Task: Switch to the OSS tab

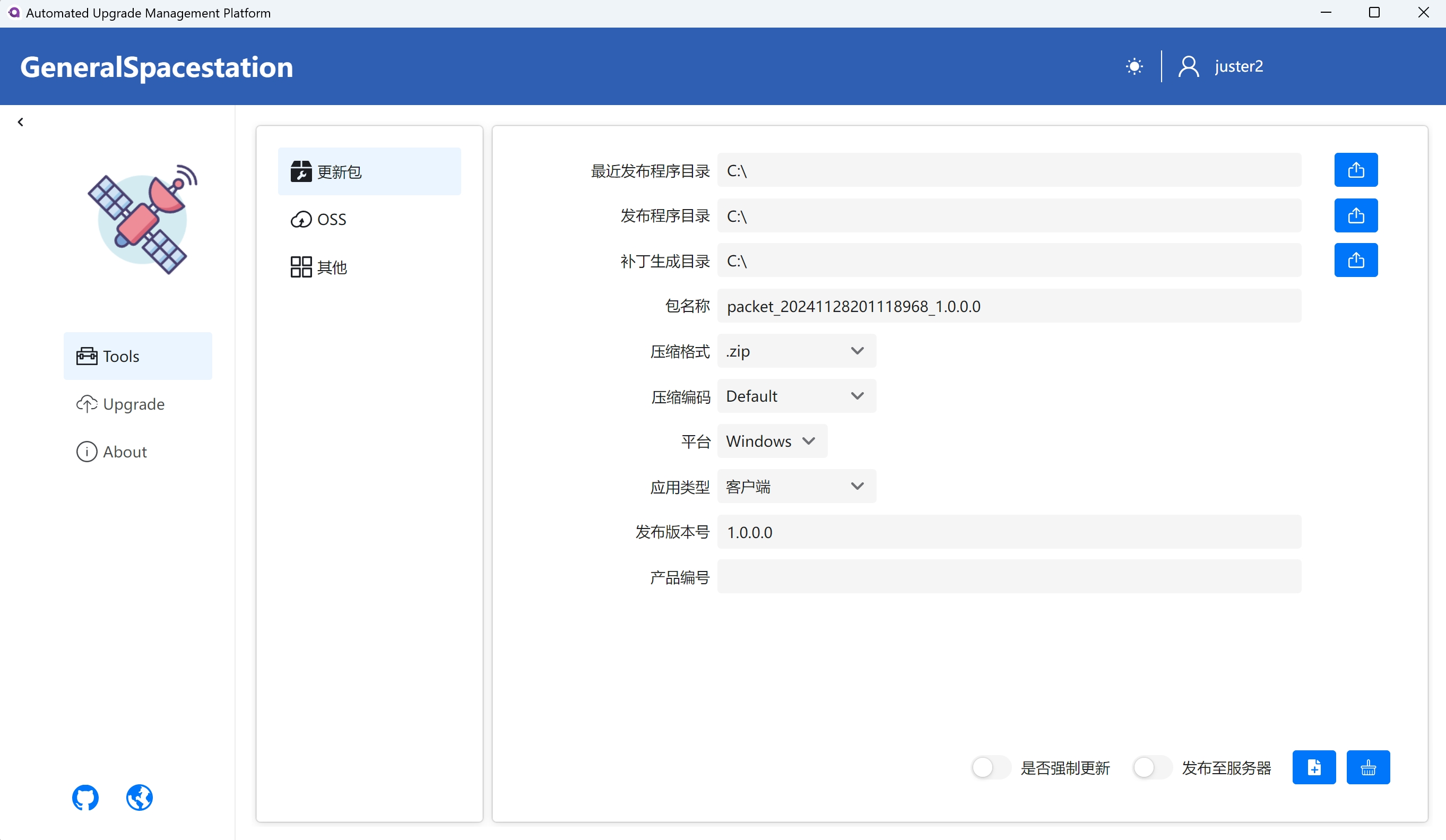Action: [x=369, y=219]
